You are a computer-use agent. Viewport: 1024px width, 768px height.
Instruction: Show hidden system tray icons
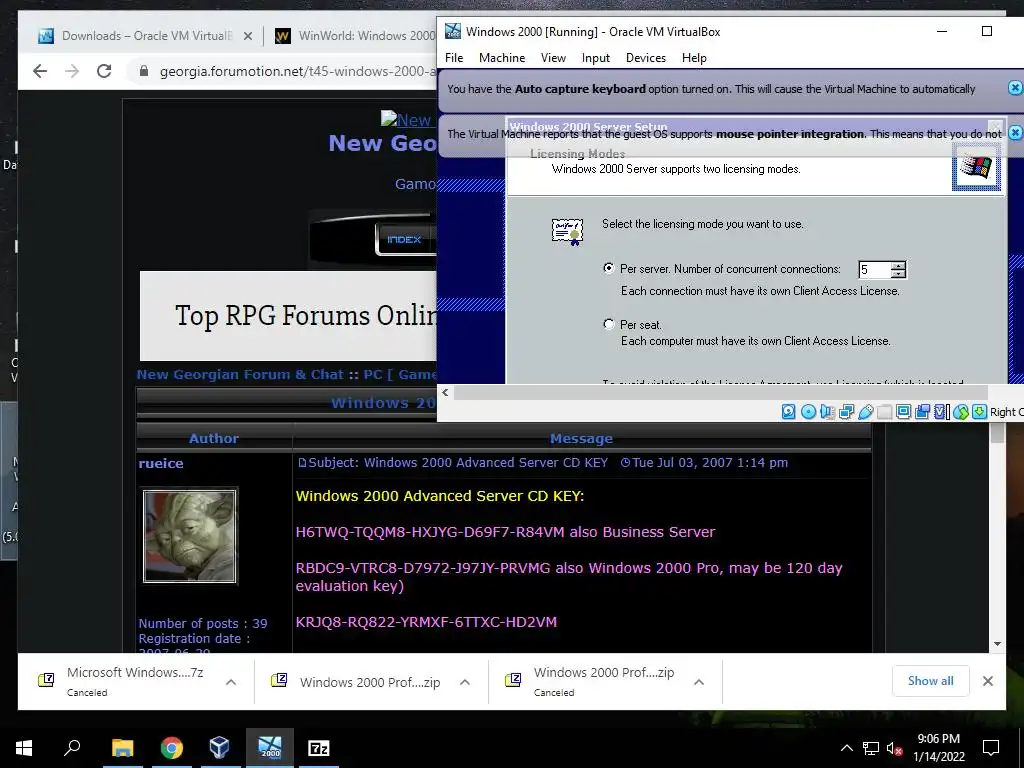pos(846,748)
